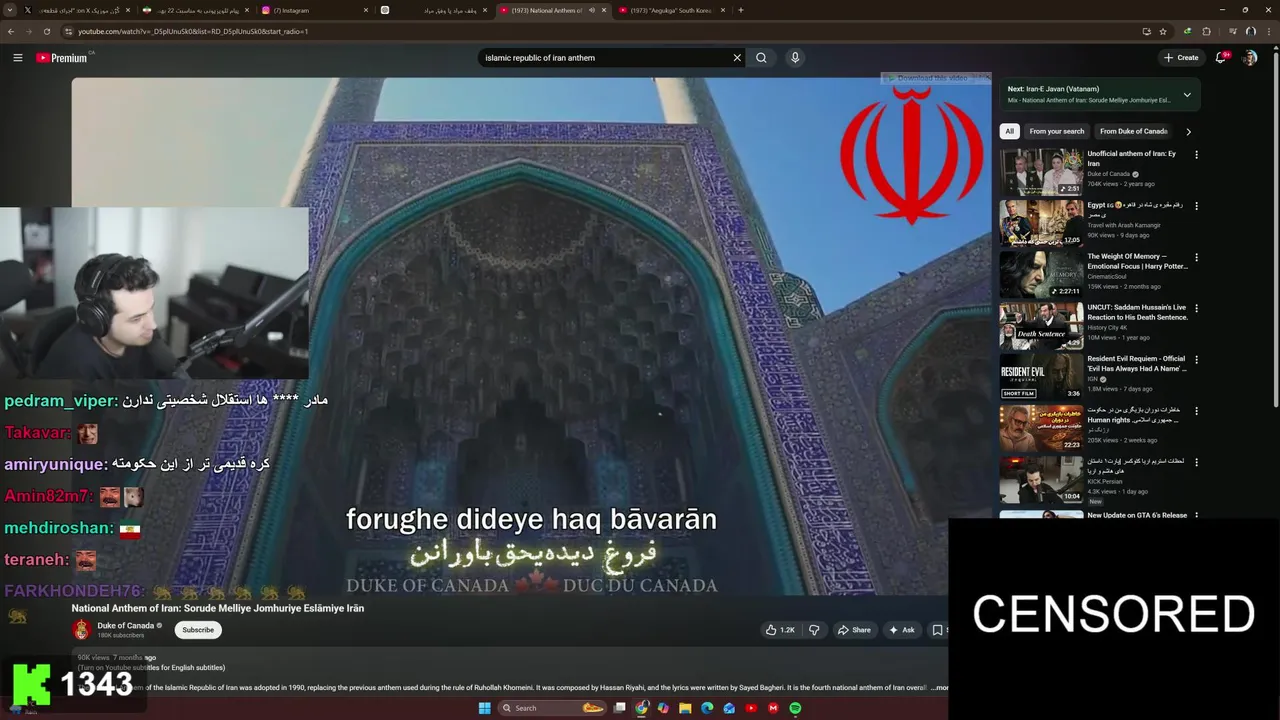The height and width of the screenshot is (720, 1280).
Task: Expand the Next: Iran-E Javan playlist panel
Action: [1187, 95]
